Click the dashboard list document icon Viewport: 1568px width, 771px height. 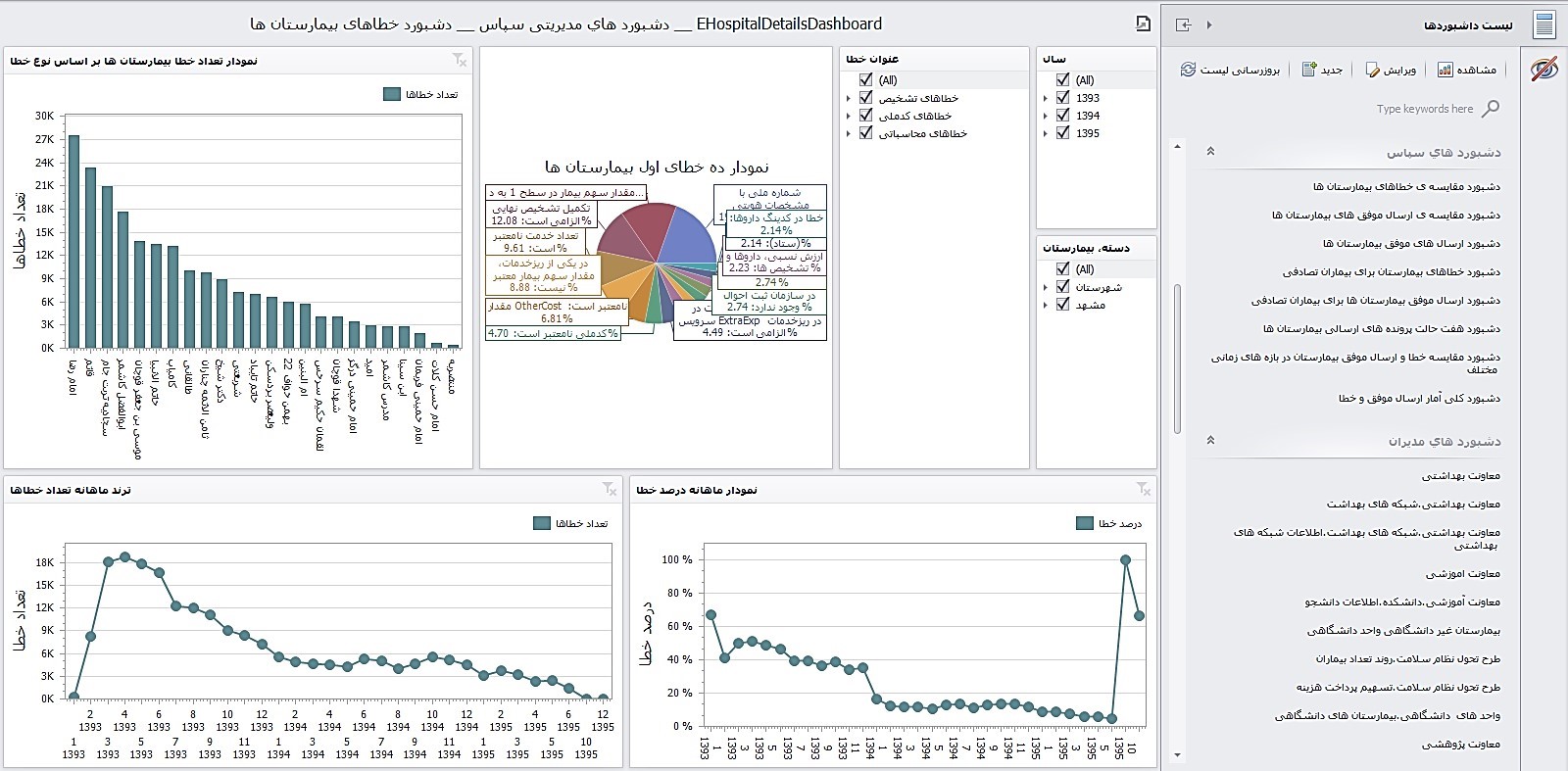pyautogui.click(x=1544, y=24)
